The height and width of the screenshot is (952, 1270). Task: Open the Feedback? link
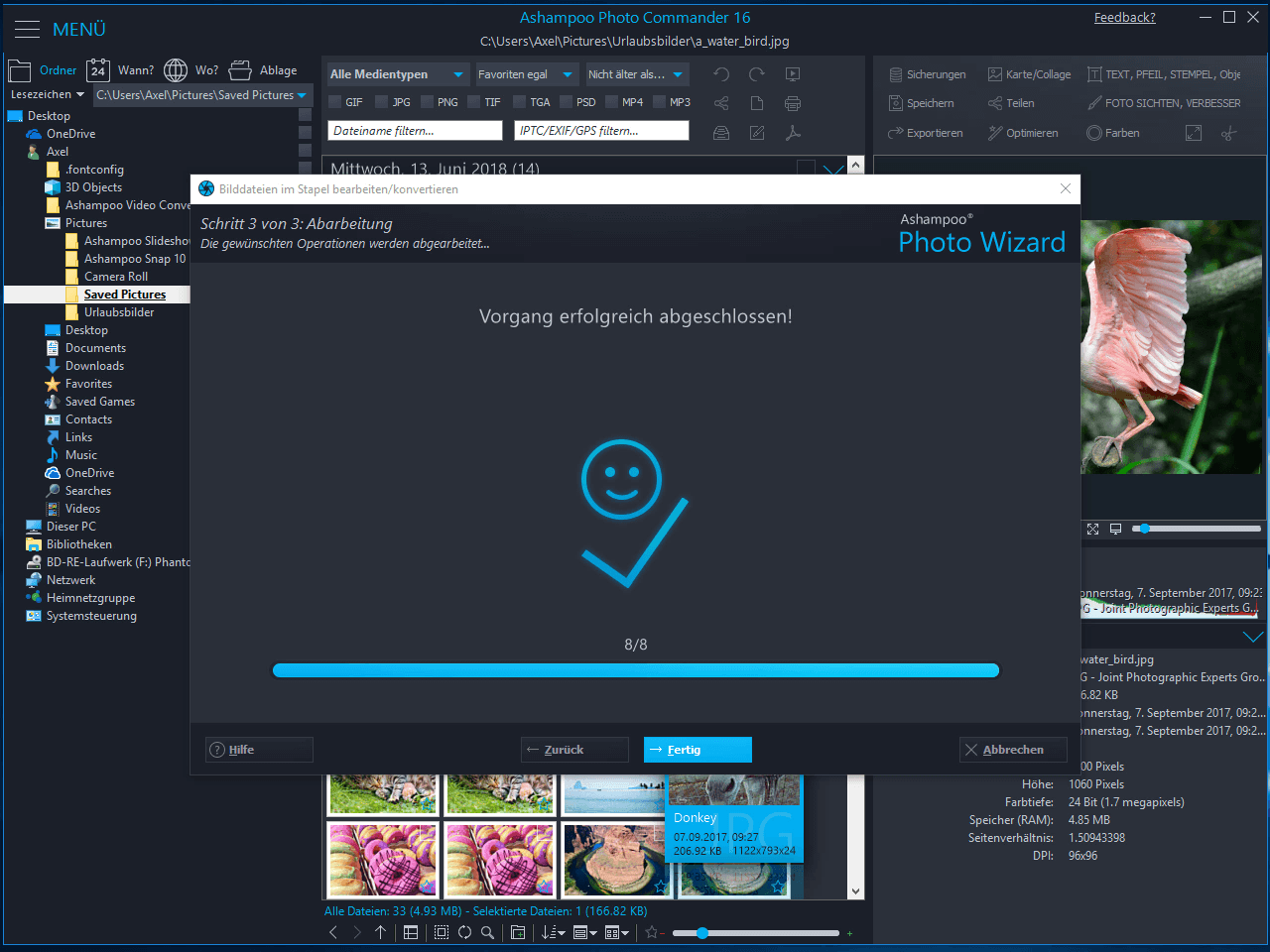1124,18
